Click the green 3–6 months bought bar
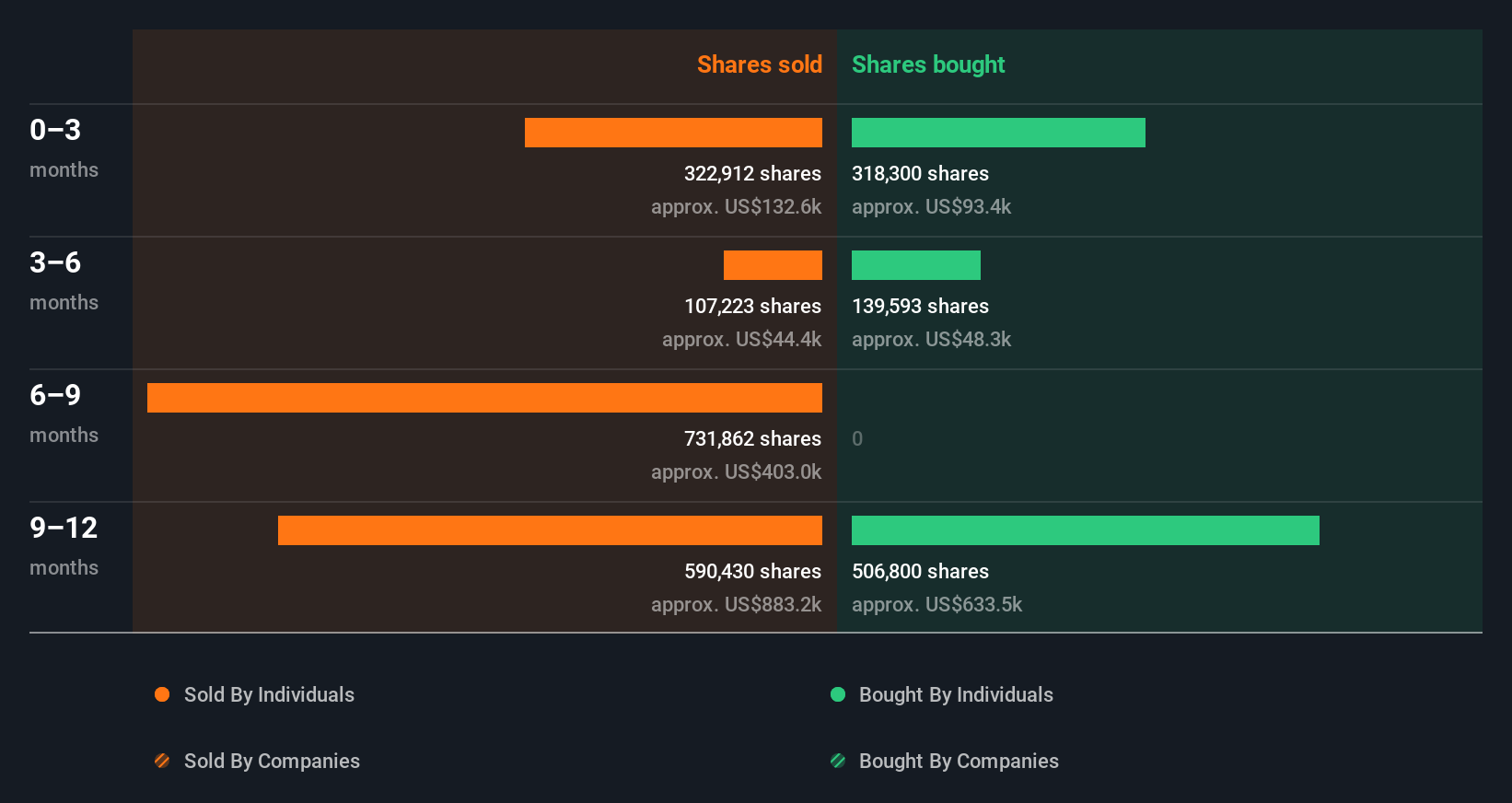Image resolution: width=1512 pixels, height=803 pixels. [916, 265]
